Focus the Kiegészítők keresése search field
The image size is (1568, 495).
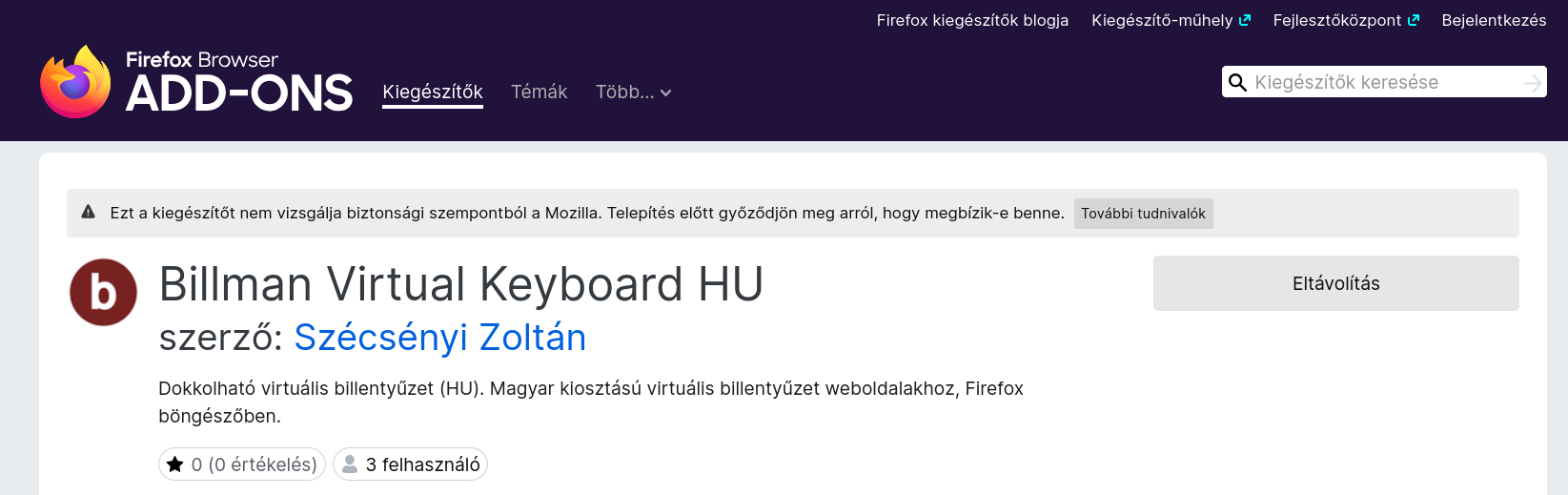[1382, 82]
